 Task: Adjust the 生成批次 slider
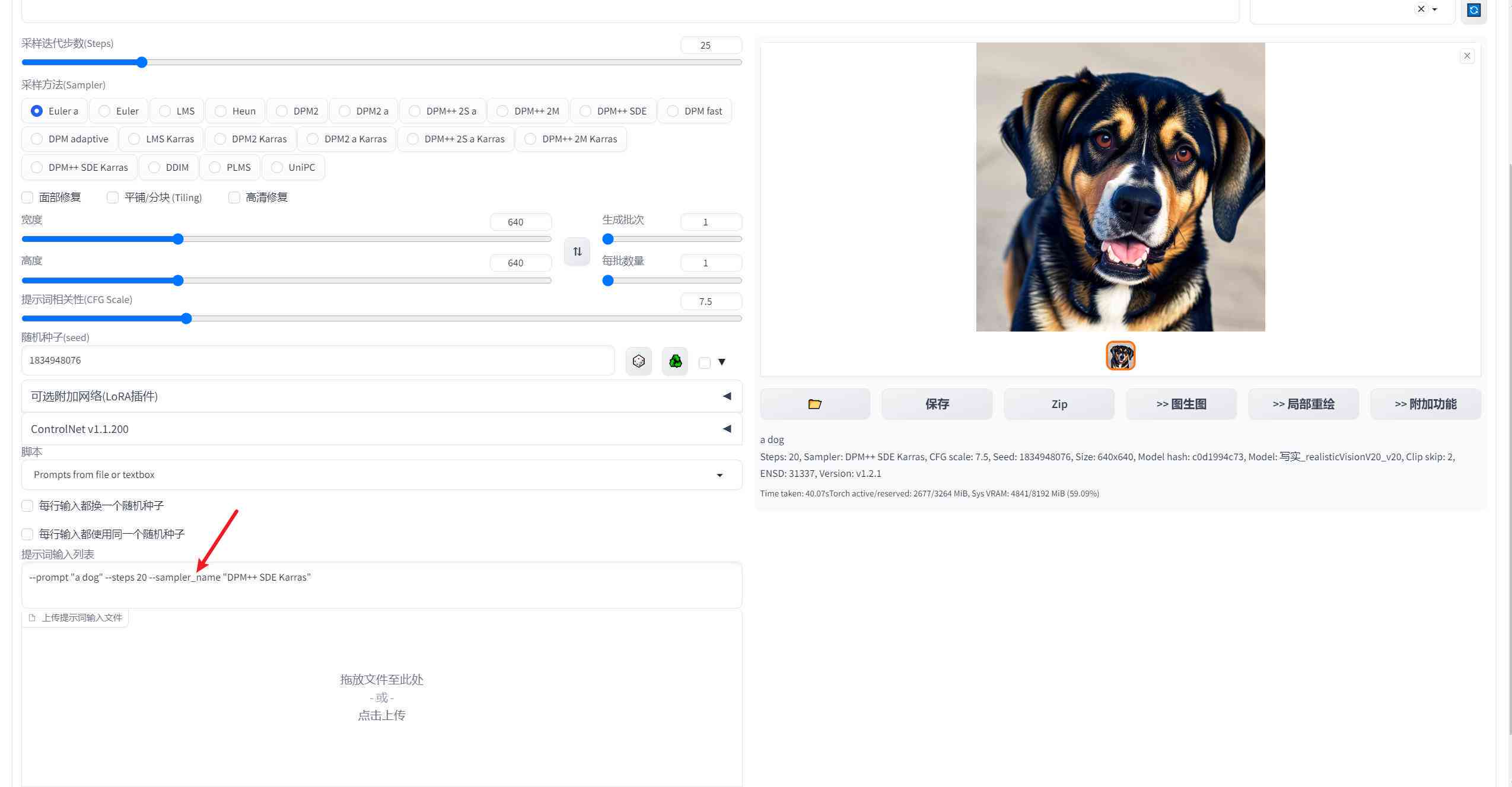672,239
